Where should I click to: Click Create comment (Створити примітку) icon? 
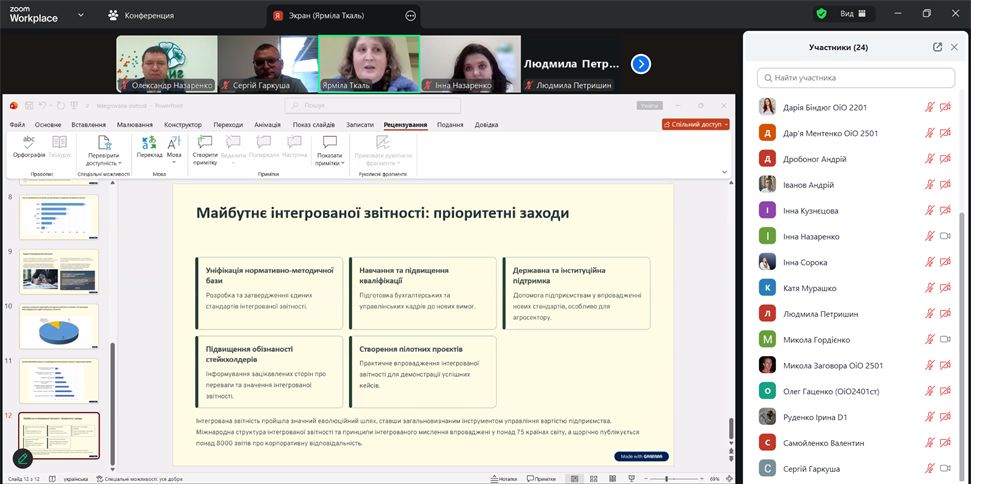click(x=205, y=145)
